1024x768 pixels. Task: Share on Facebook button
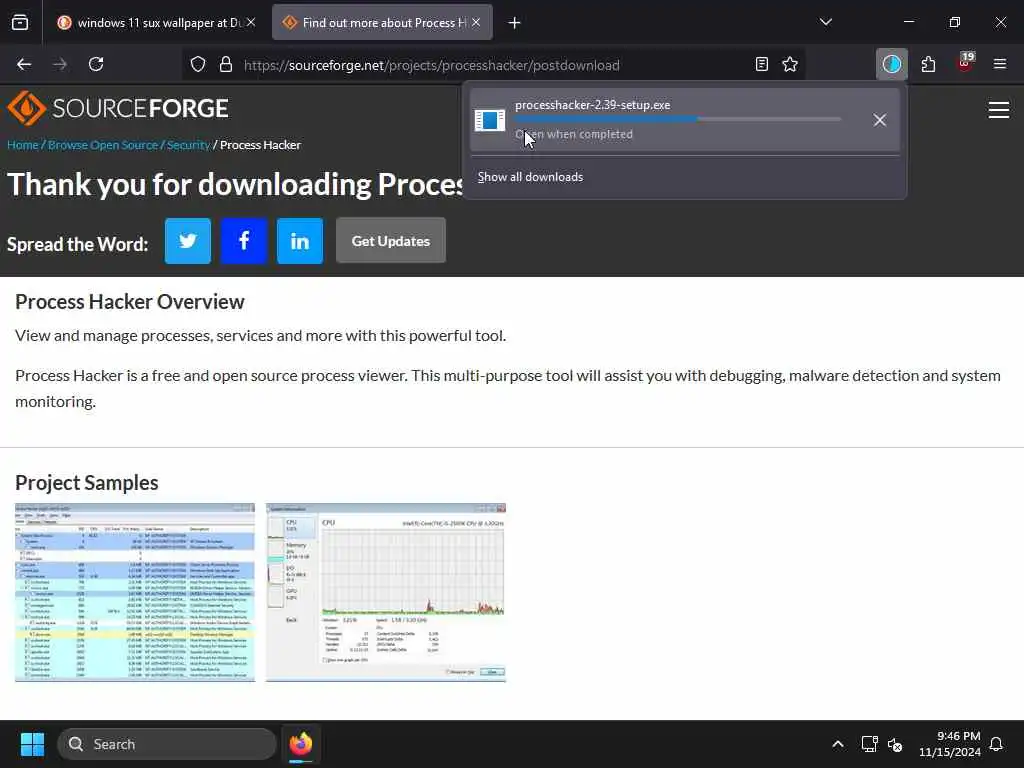(x=244, y=241)
